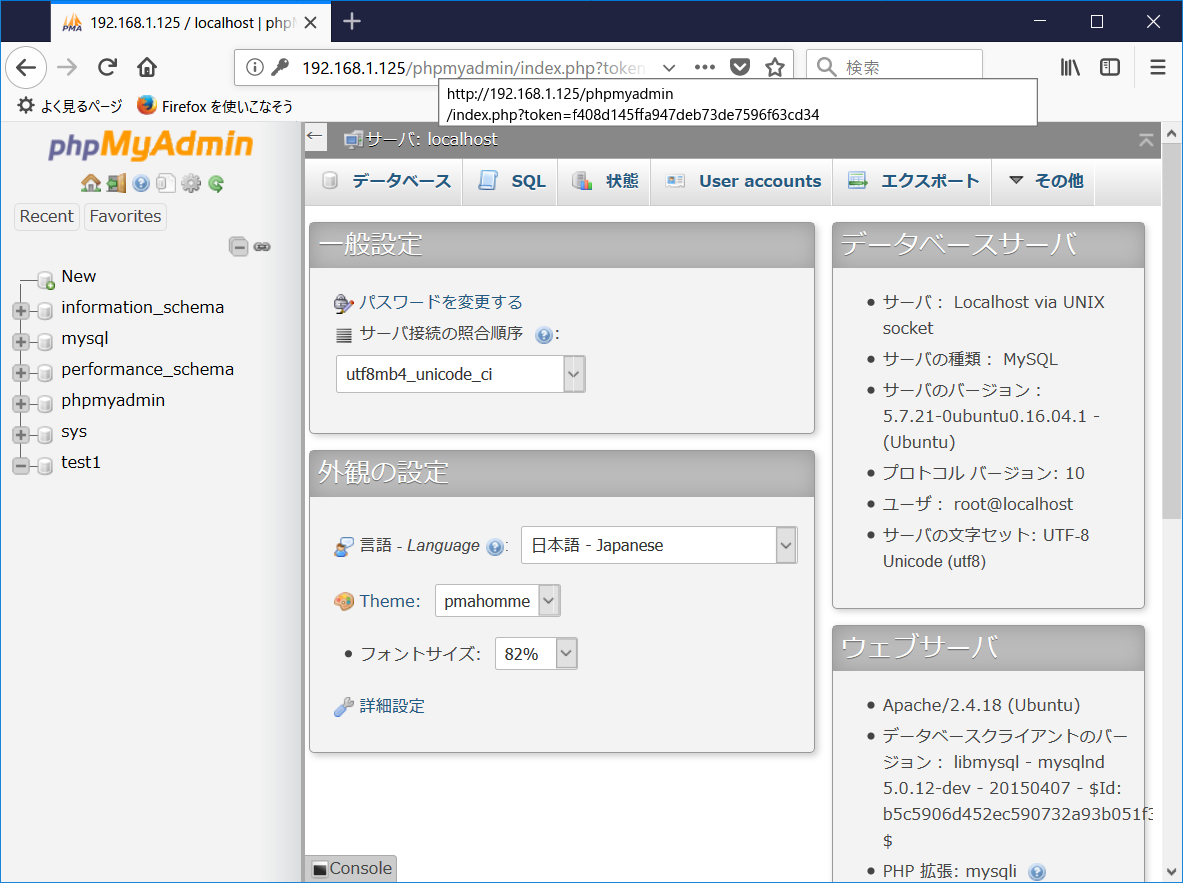Screen dimensions: 1183x883
Task: Open the page actions three-dots menu
Action: pyautogui.click(x=705, y=67)
